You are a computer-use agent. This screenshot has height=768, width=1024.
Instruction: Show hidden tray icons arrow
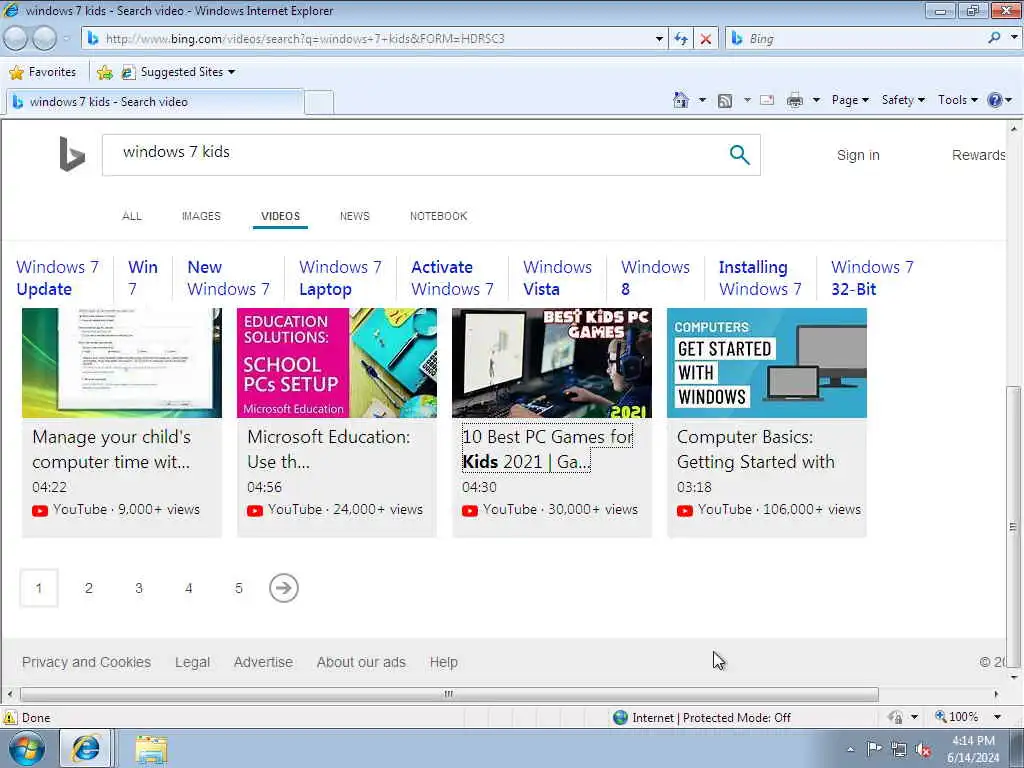coord(850,749)
